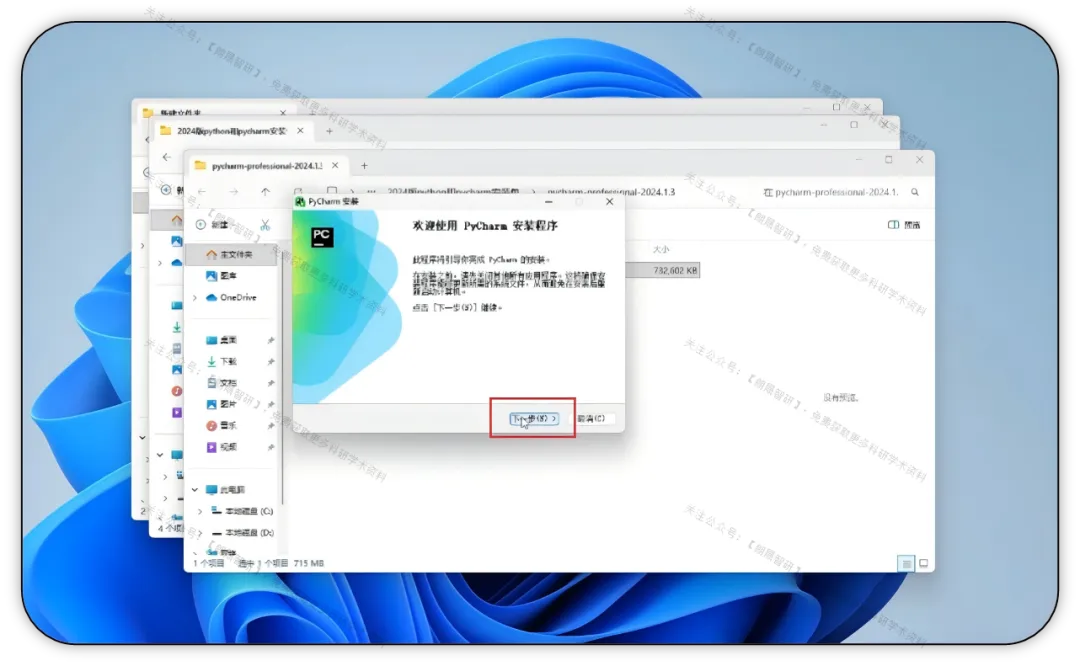Select 此电脑 in the navigation pane
This screenshot has width=1080, height=666.
[x=225, y=490]
